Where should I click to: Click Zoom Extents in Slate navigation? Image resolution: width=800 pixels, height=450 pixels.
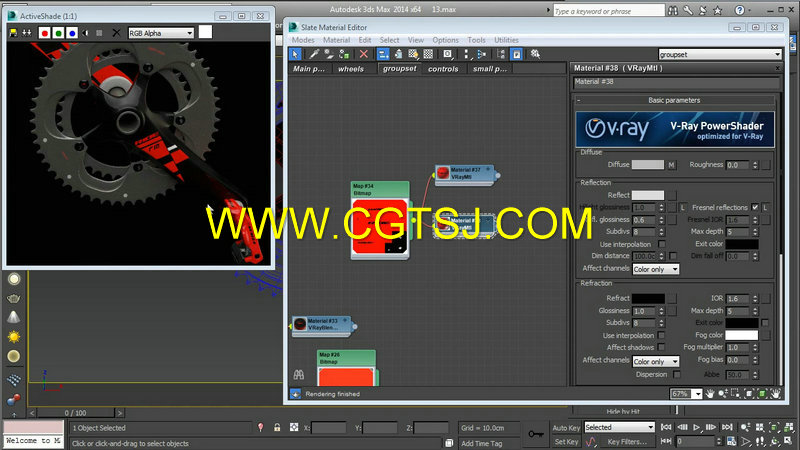click(x=749, y=394)
